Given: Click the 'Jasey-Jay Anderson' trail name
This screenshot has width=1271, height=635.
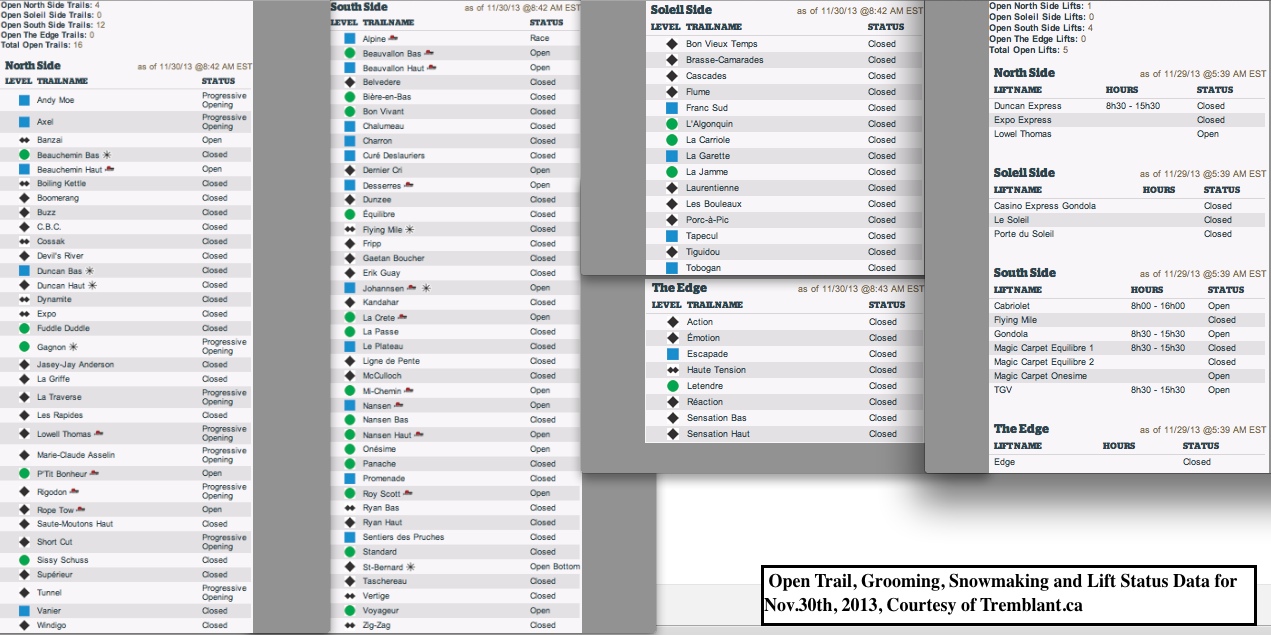Looking at the screenshot, I should tap(75, 365).
